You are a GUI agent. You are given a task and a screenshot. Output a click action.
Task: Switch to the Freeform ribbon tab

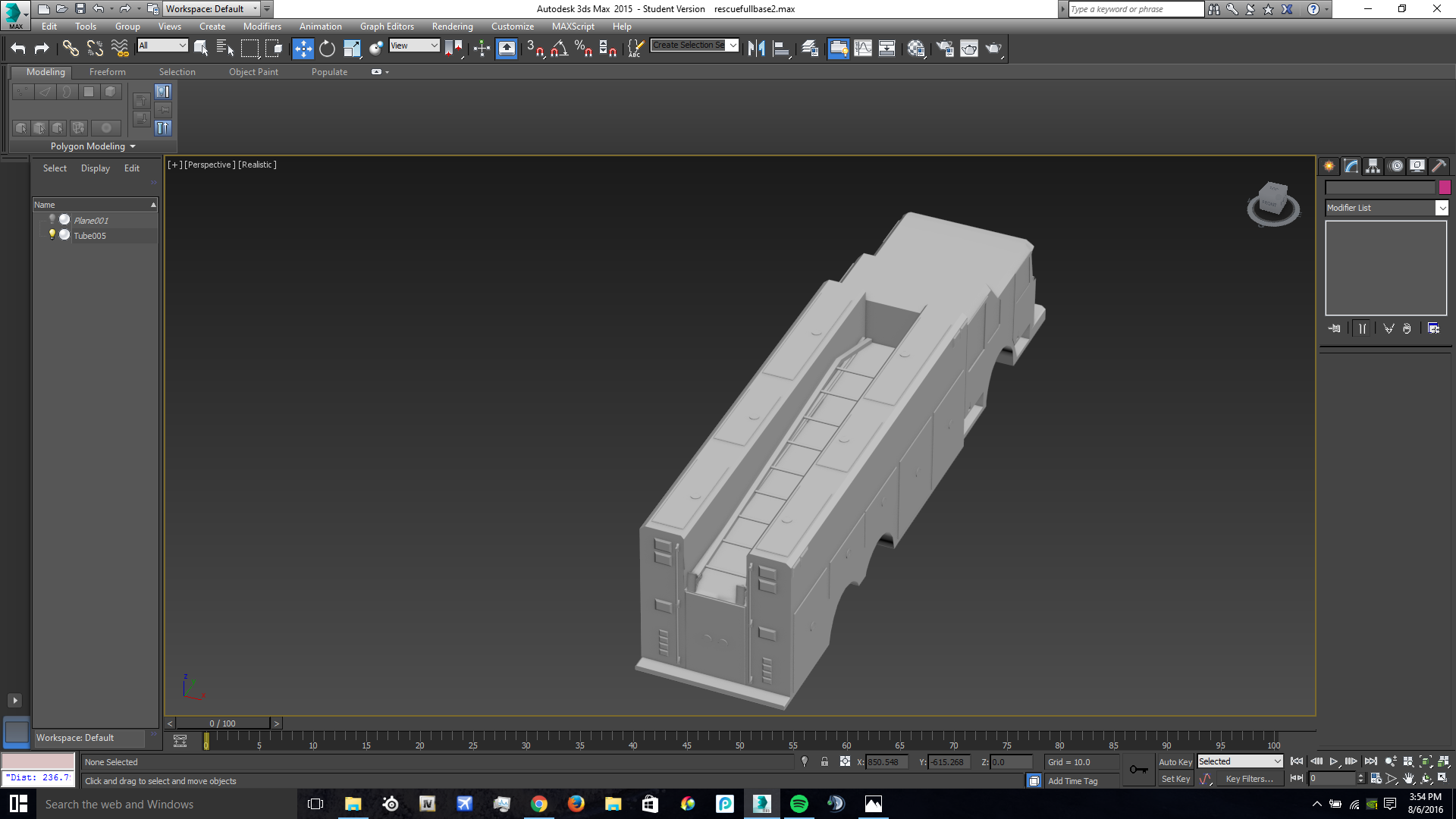click(x=107, y=72)
